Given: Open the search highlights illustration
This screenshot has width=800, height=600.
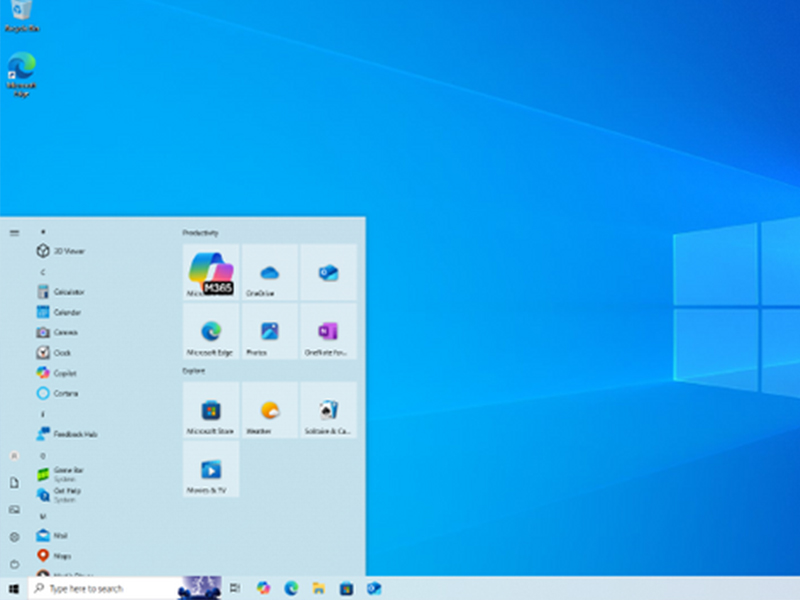Looking at the screenshot, I should [200, 588].
